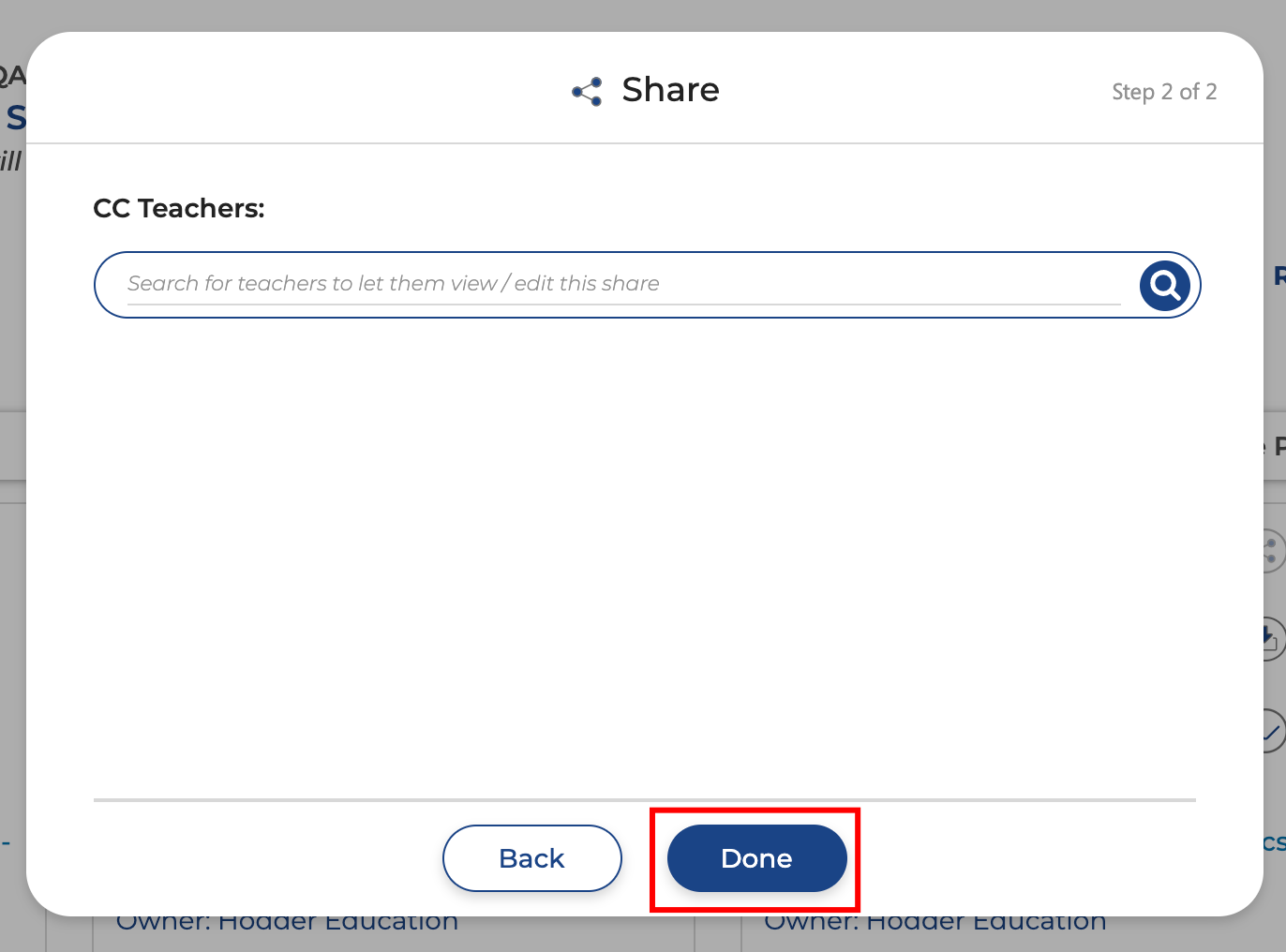Click the dimmed download icon at right edge
Viewport: 1286px width, 952px height.
[x=1272, y=638]
